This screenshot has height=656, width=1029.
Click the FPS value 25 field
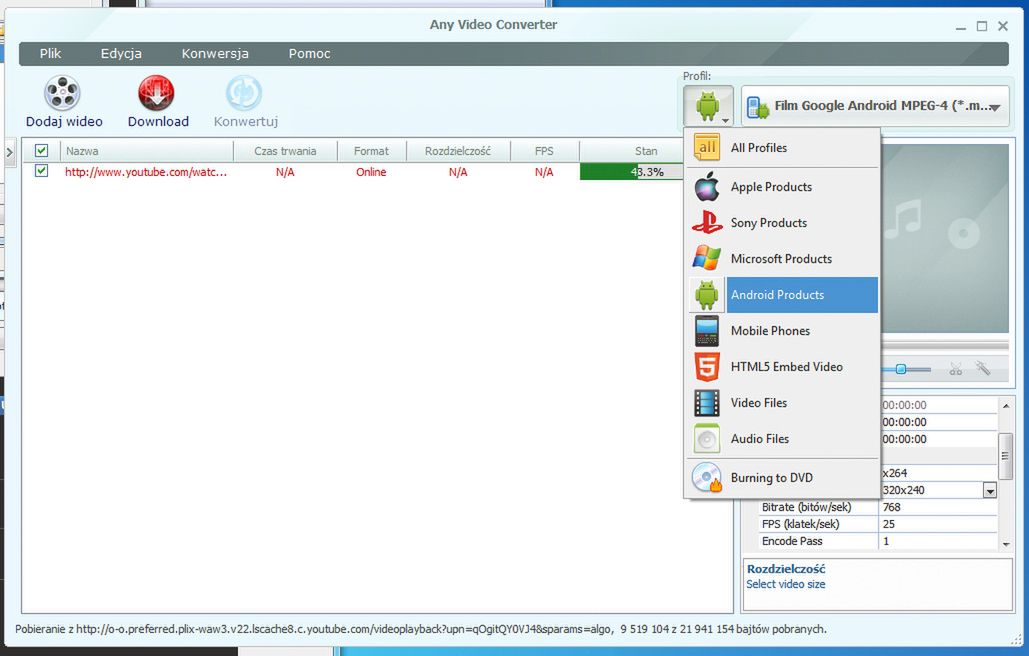tap(937, 524)
